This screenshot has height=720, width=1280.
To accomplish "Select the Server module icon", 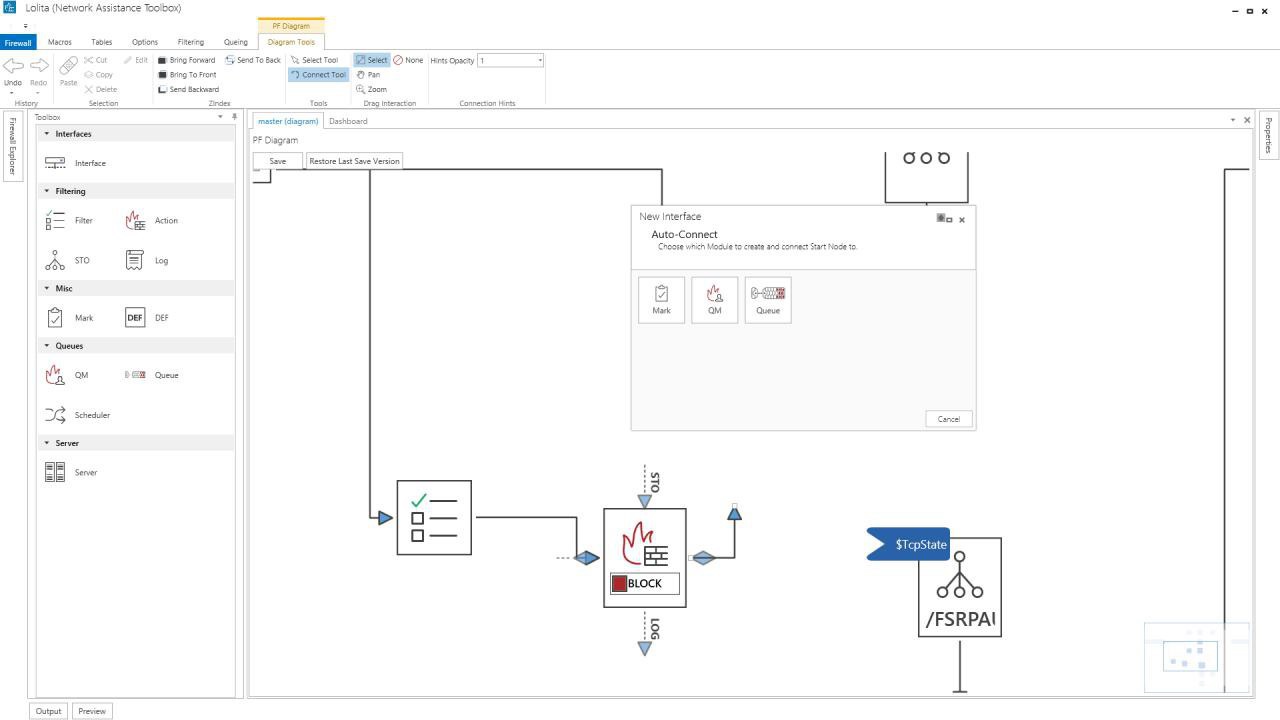I will (56, 472).
